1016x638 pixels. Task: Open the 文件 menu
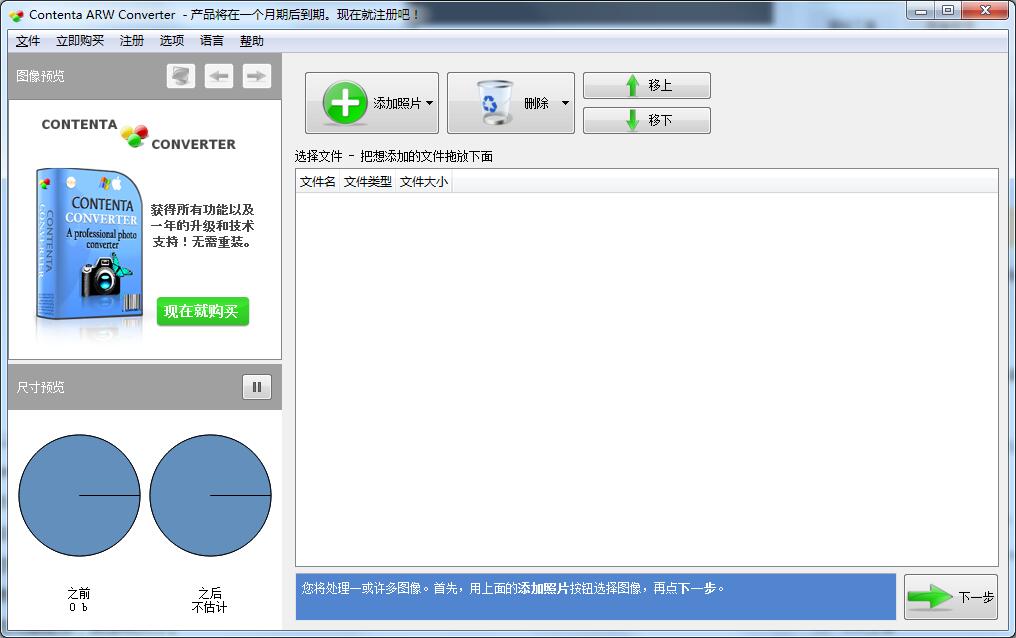(x=27, y=41)
